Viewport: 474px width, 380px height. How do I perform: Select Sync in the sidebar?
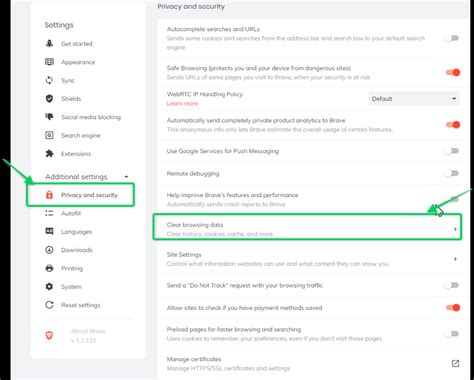point(68,80)
